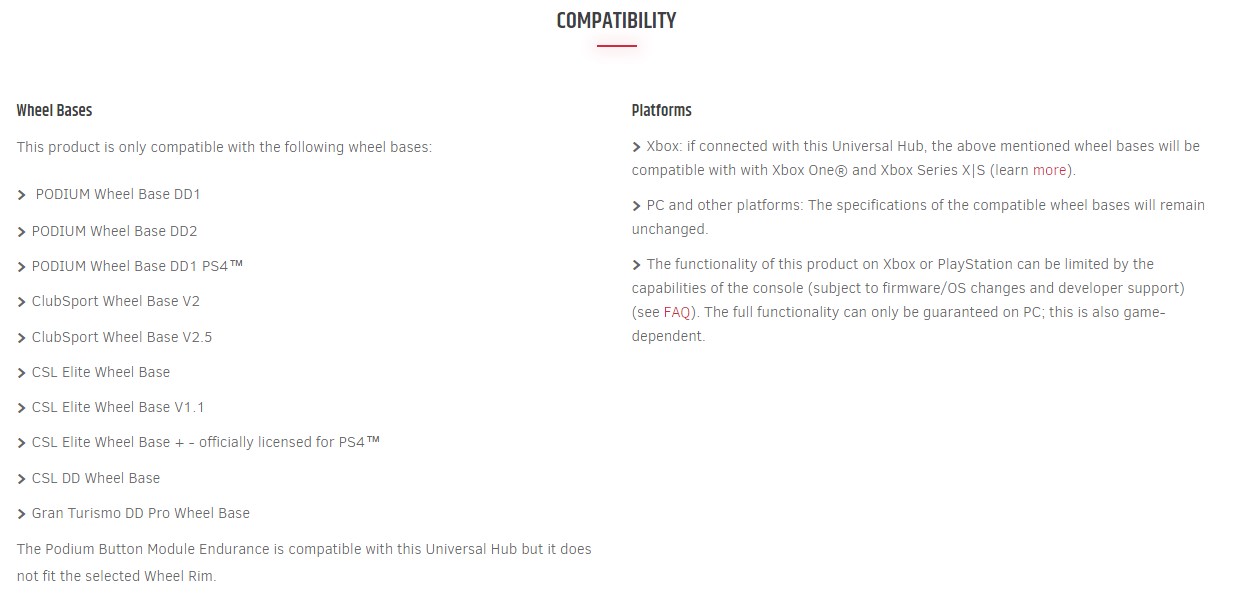1237x606 pixels.
Task: Click the chevron beside CSL Elite Wheel Base V1.1
Action: coord(22,408)
